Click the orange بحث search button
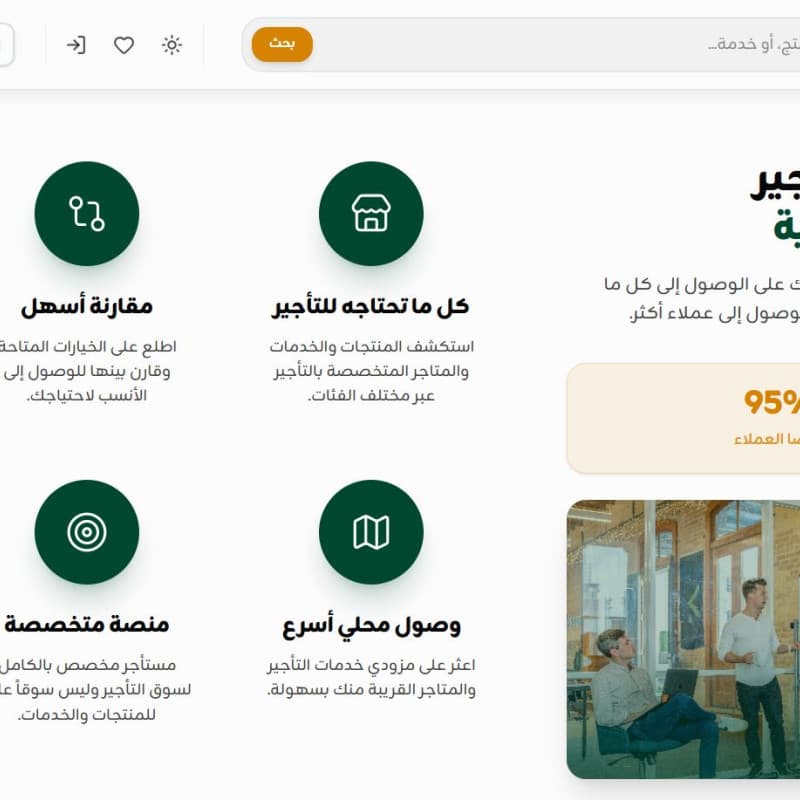The image size is (800, 800). [282, 44]
